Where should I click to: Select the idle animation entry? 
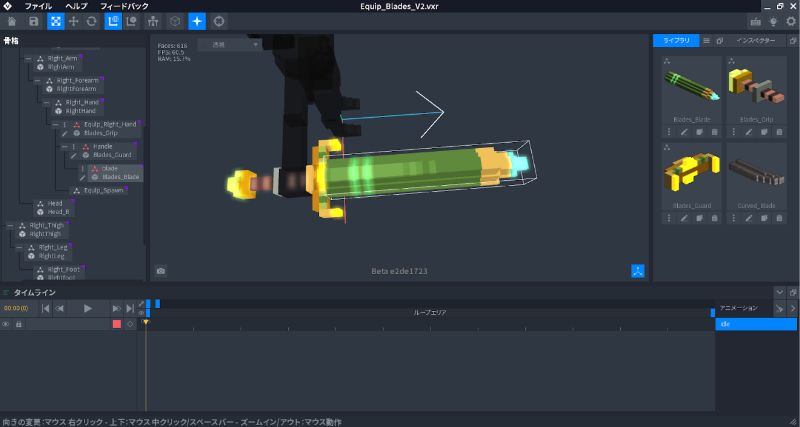(x=756, y=324)
